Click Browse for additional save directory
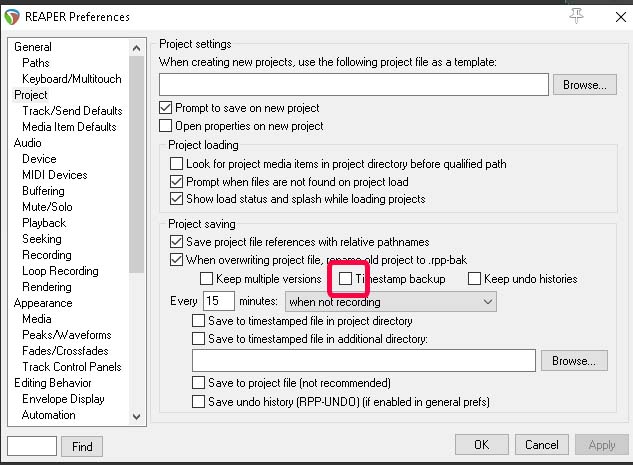633x465 pixels. click(574, 360)
